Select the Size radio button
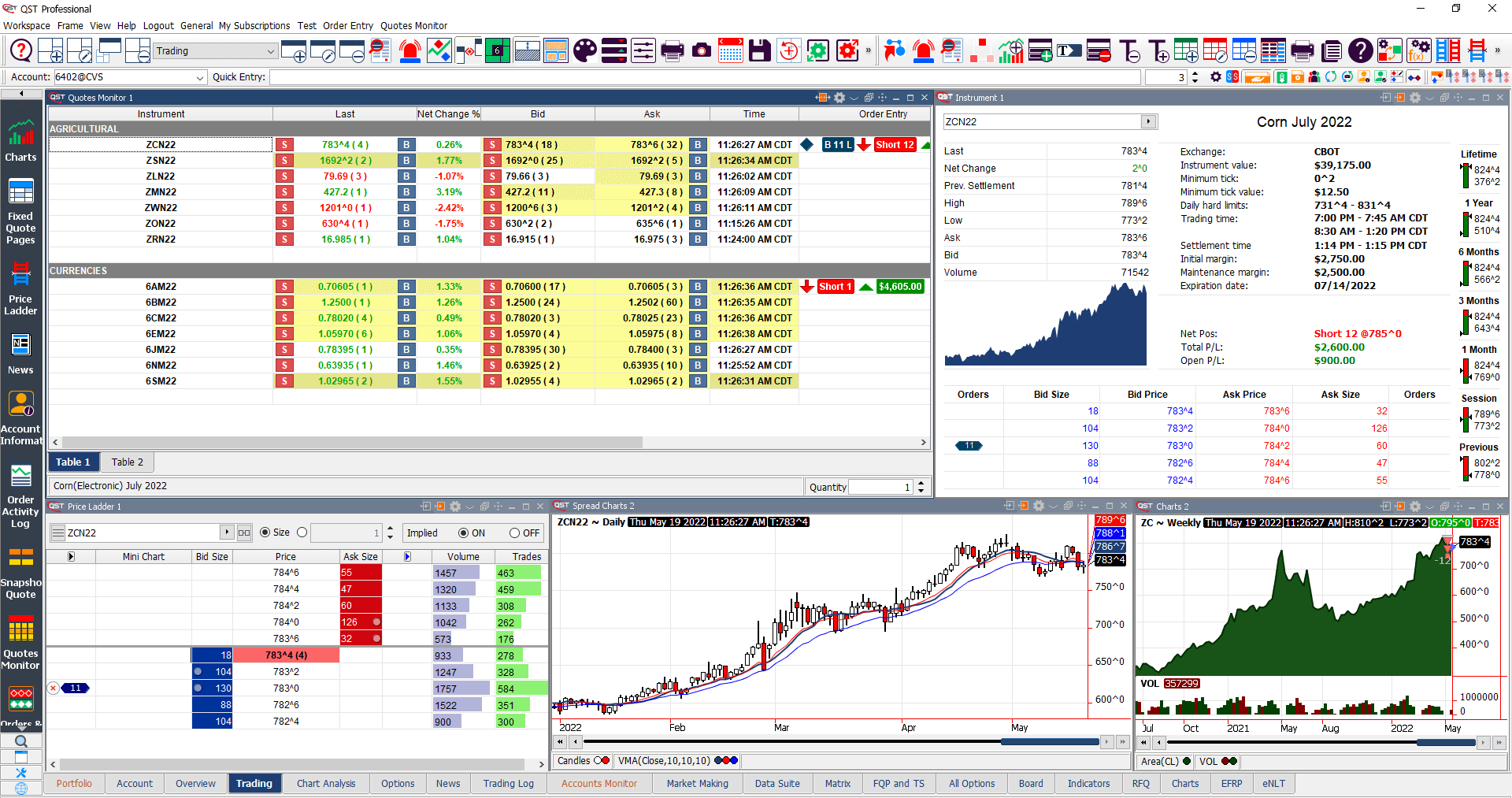Viewport: 1512px width, 798px height. (265, 533)
